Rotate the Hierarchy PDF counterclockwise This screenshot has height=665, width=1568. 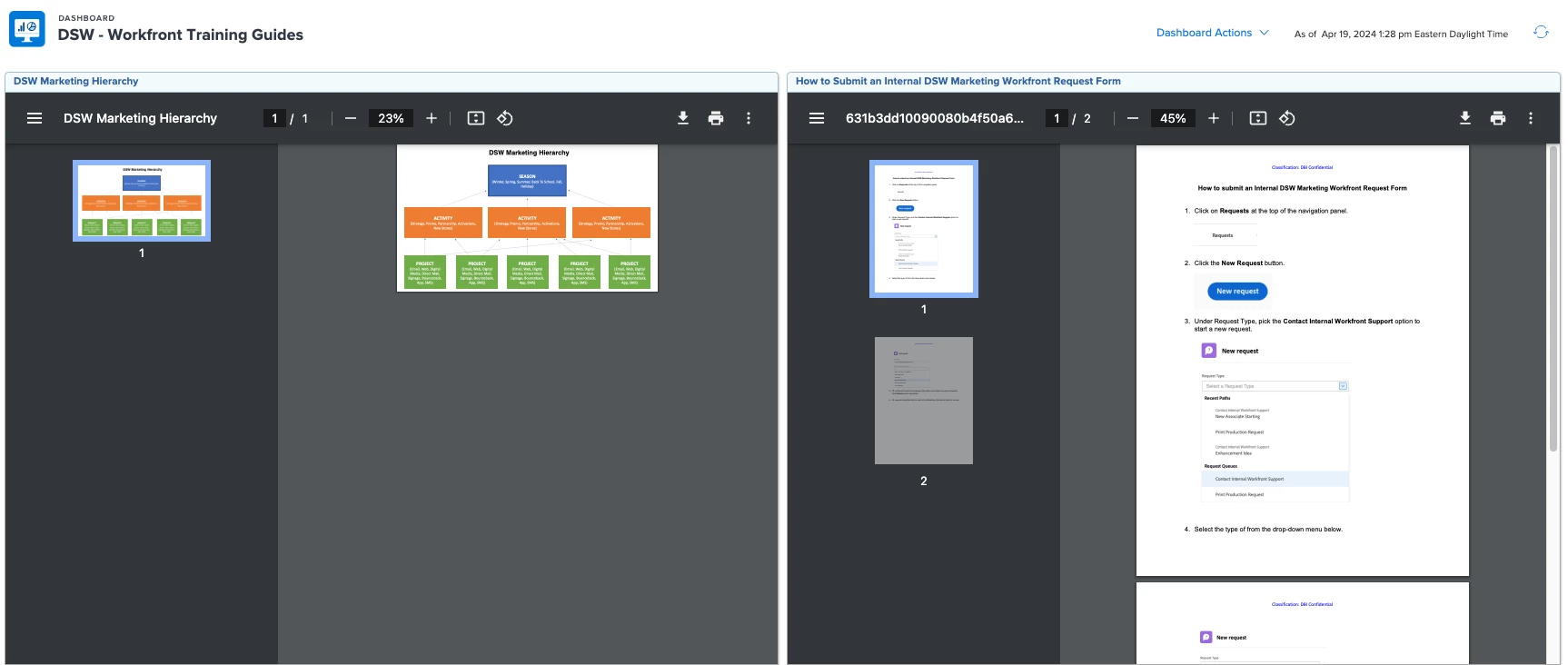tap(505, 118)
